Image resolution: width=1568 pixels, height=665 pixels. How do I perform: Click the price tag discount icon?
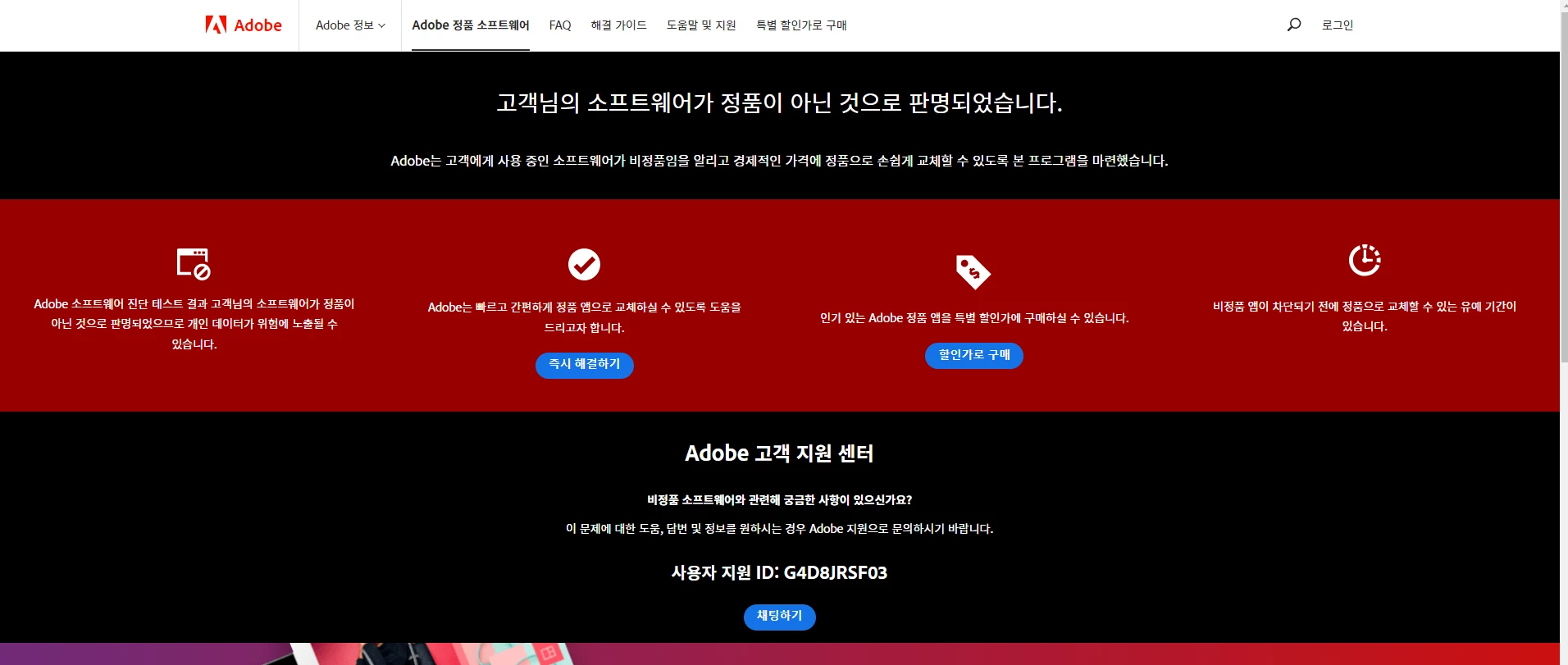pyautogui.click(x=973, y=271)
